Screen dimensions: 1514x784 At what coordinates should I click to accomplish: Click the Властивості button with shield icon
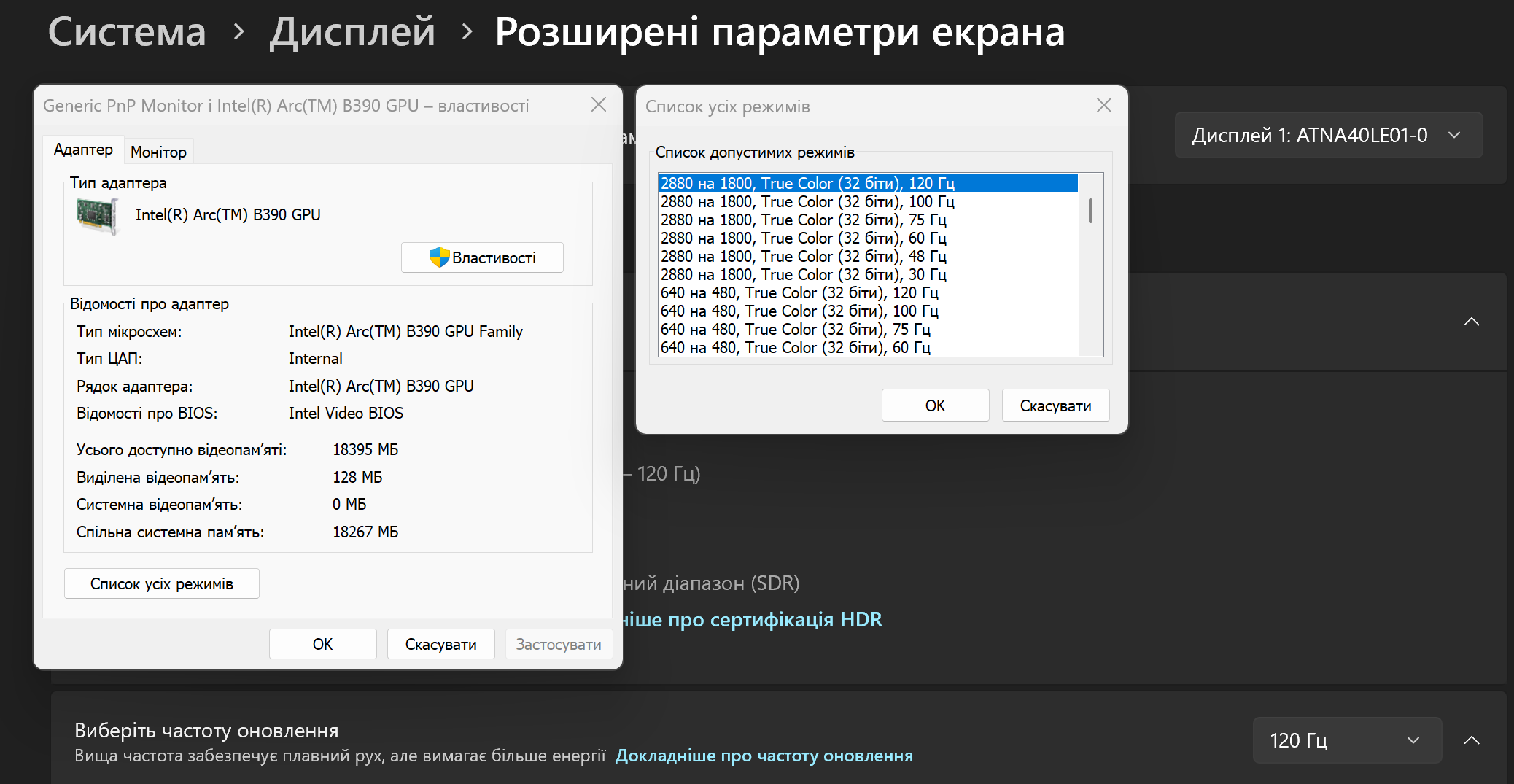point(482,257)
